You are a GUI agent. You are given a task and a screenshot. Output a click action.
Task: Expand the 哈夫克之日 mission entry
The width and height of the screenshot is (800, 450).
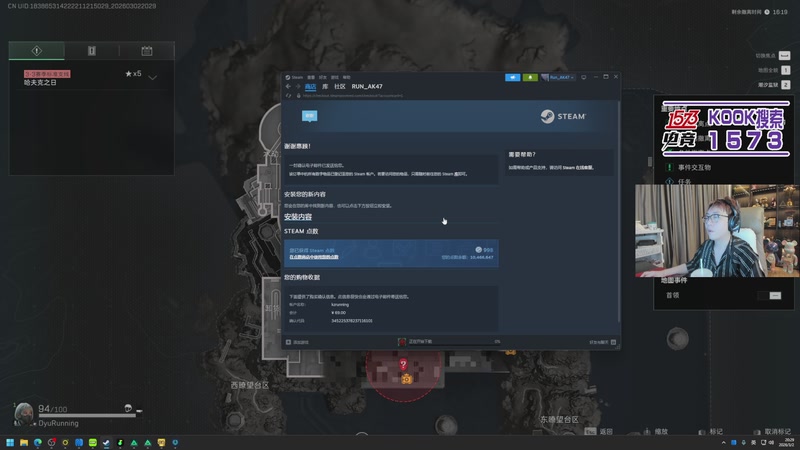point(153,78)
